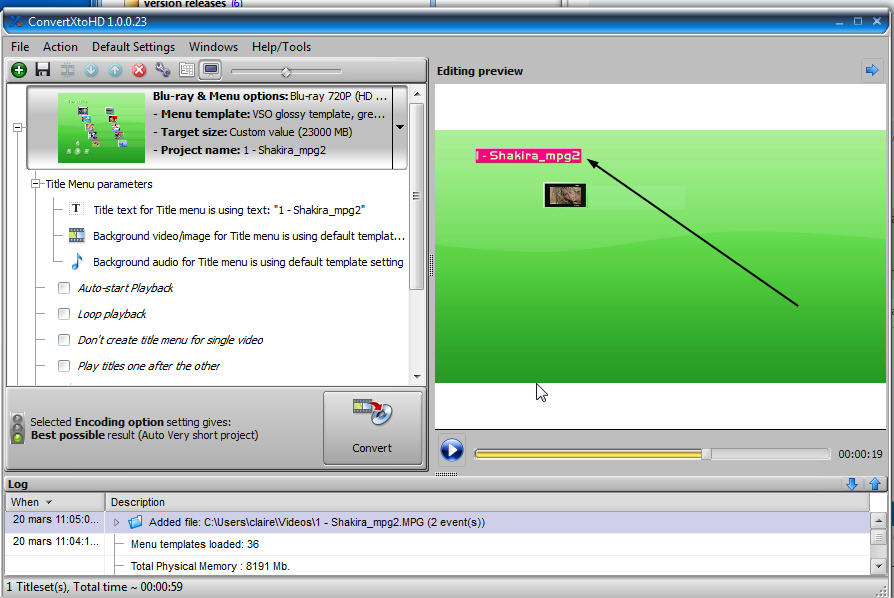Viewport: 894px width, 598px height.
Task: Click the settings tree scroll up arrow
Action: point(417,94)
